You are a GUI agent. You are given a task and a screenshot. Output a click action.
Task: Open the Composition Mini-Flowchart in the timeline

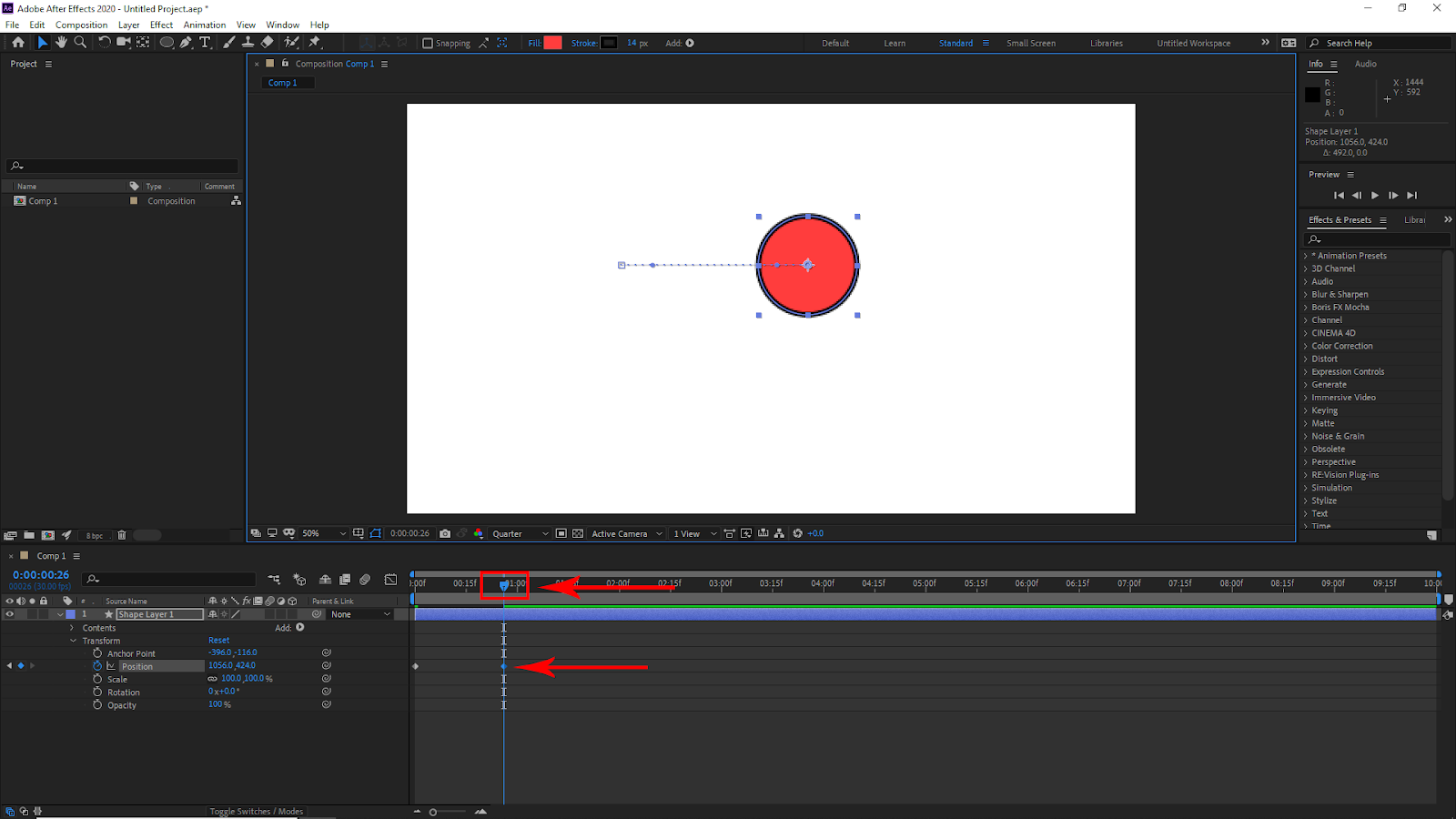274,580
